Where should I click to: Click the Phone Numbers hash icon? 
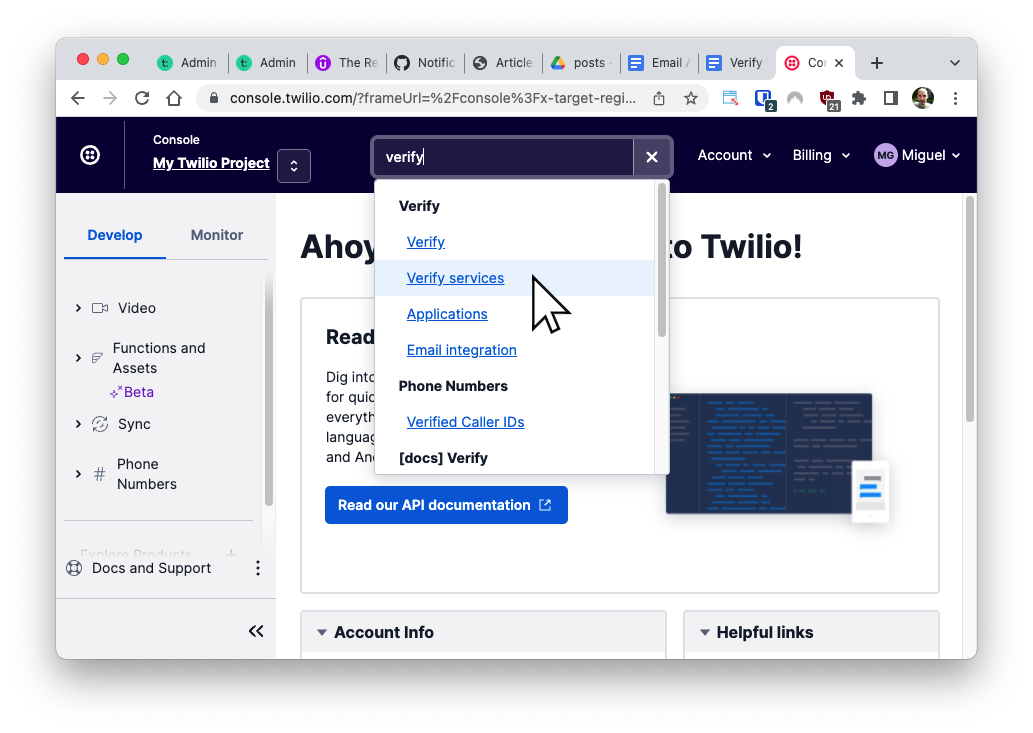click(x=99, y=474)
